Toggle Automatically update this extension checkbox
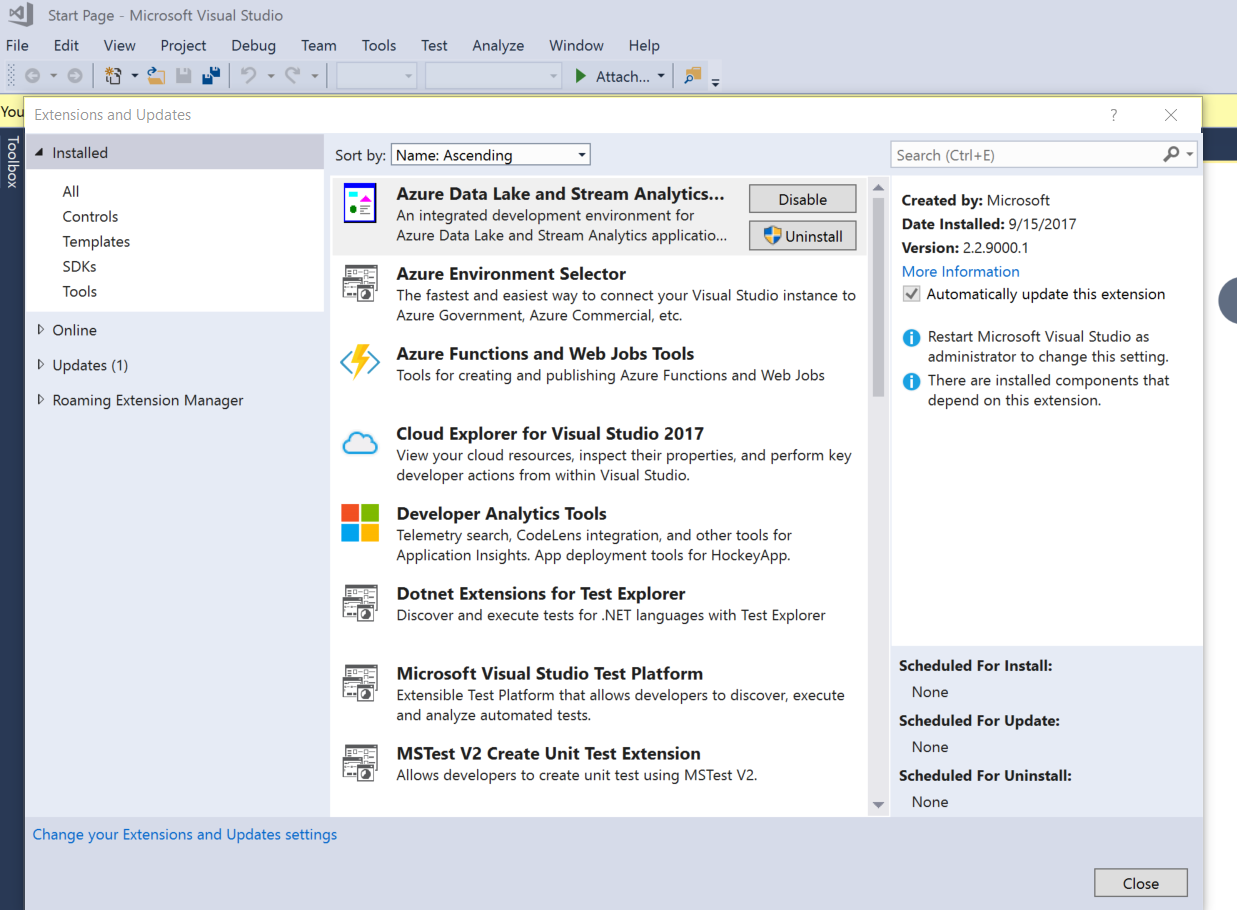The image size is (1237, 910). coord(911,294)
